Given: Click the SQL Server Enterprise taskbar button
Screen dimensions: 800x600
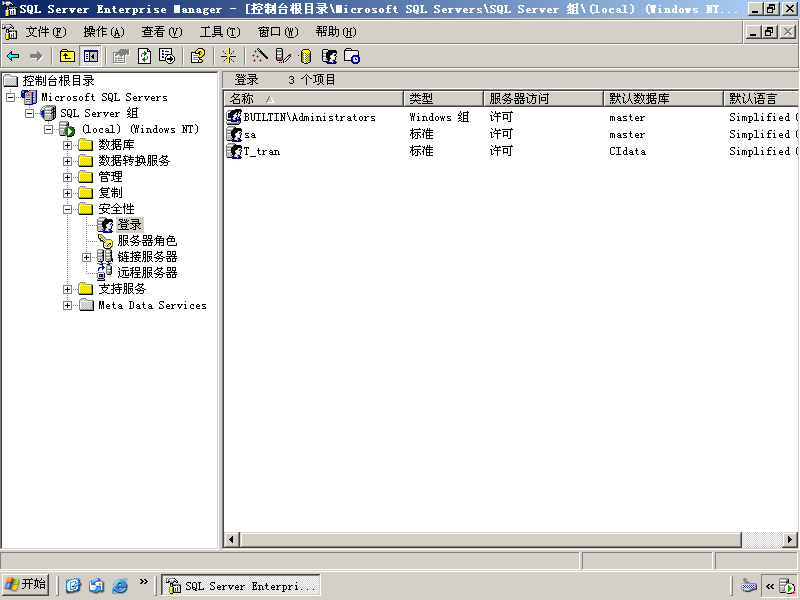Looking at the screenshot, I should pyautogui.click(x=241, y=585).
